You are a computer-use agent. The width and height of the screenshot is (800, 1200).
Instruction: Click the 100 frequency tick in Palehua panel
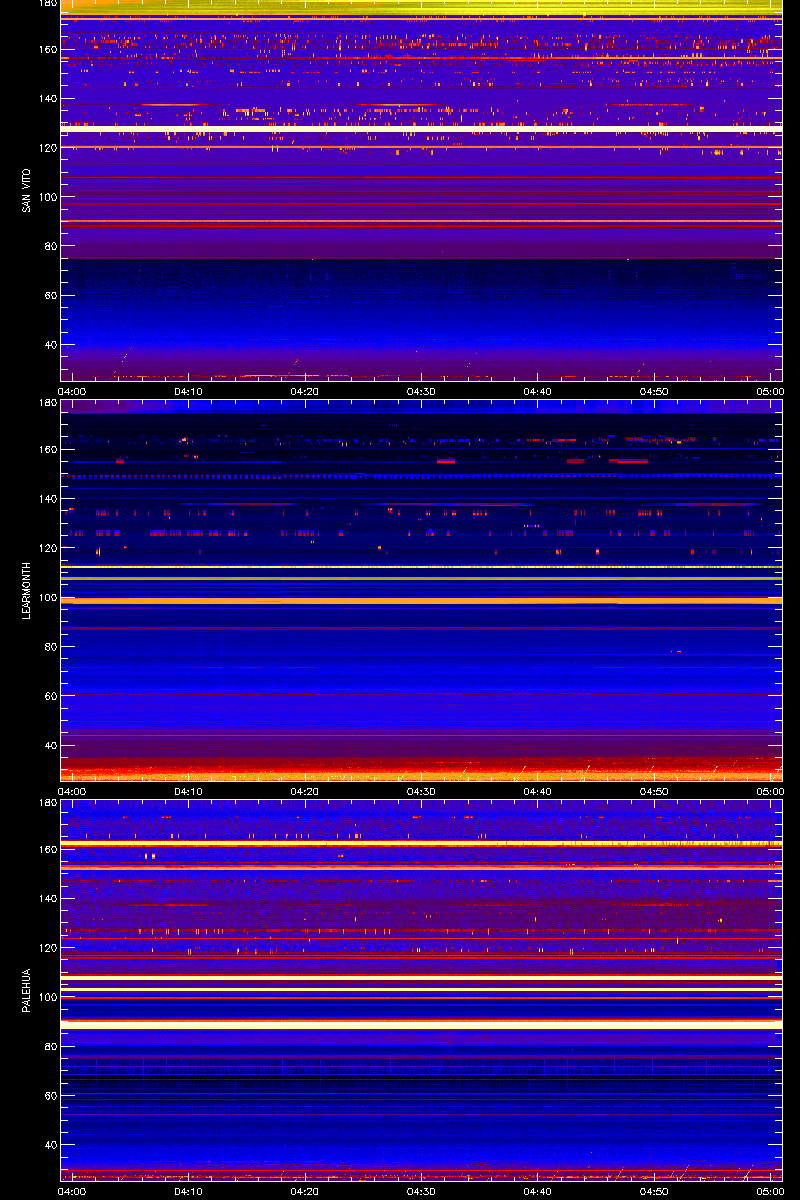click(x=48, y=997)
